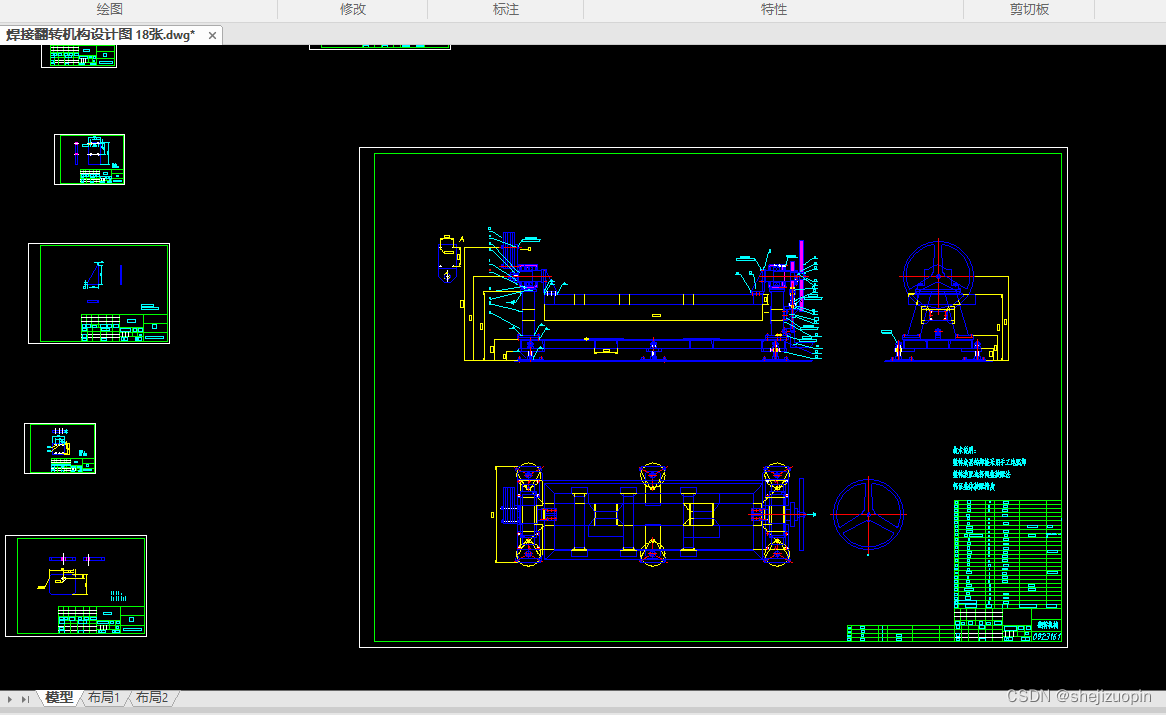The image size is (1166, 715).
Task: Close the 焊接翻转机构设计图 18张.dwg tab
Action: [x=213, y=35]
